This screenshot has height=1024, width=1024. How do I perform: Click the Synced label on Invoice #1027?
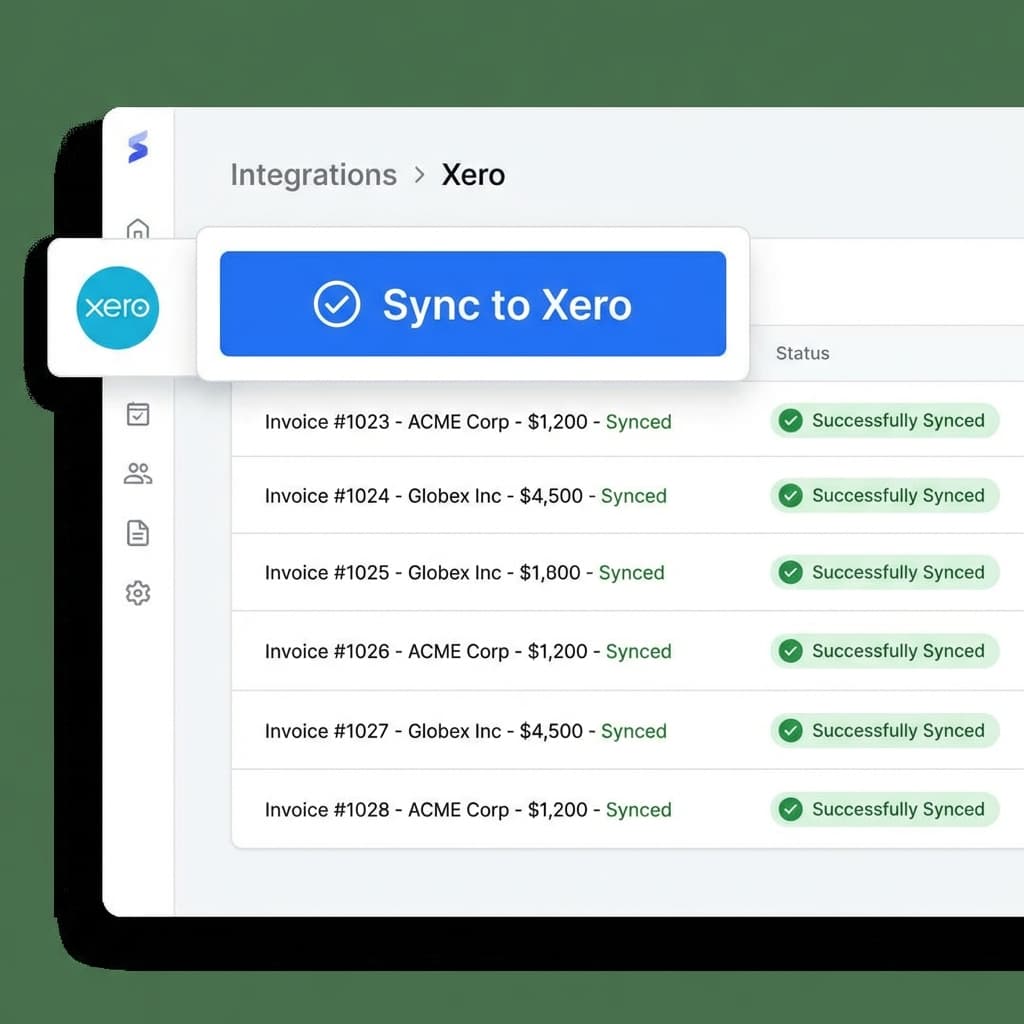pyautogui.click(x=634, y=731)
